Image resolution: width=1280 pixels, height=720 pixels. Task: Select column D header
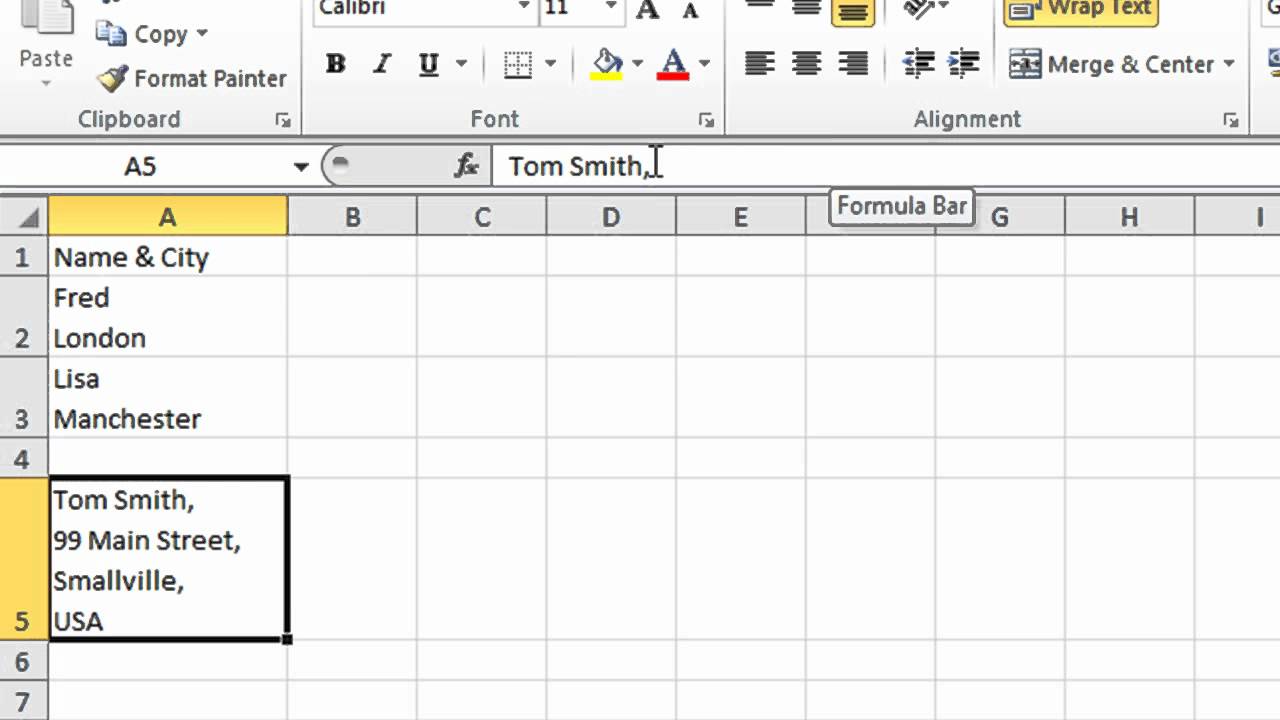pyautogui.click(x=611, y=217)
